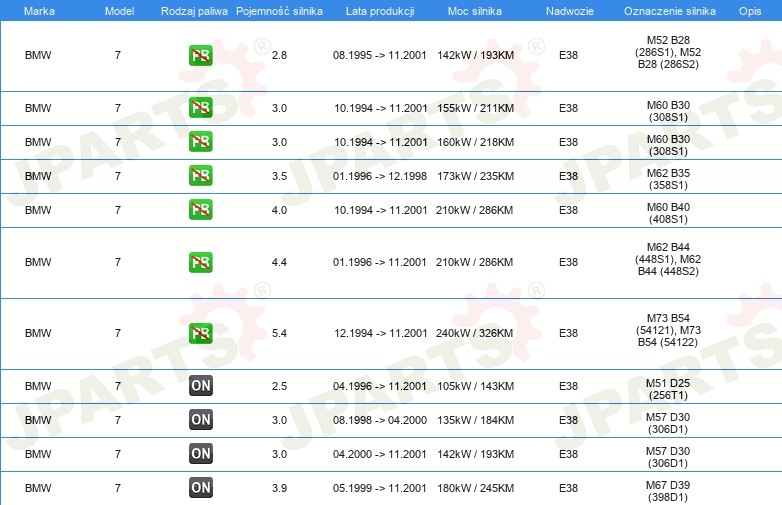Click the ON diesel icon in the 2.5 engine row
Screen dimensions: 782x505
tap(200, 386)
